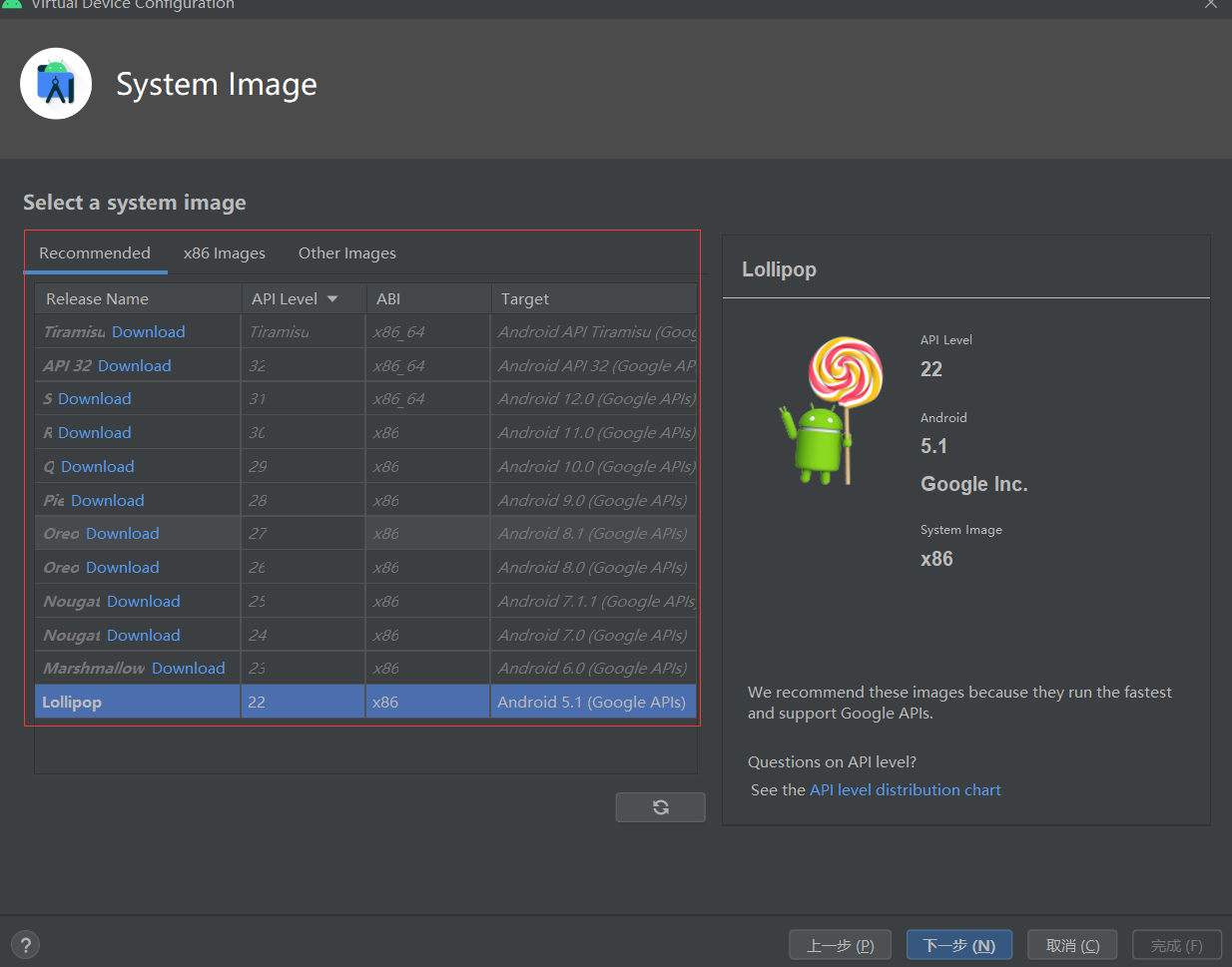Download the Nougat API 24 image
The image size is (1232, 967).
144,635
